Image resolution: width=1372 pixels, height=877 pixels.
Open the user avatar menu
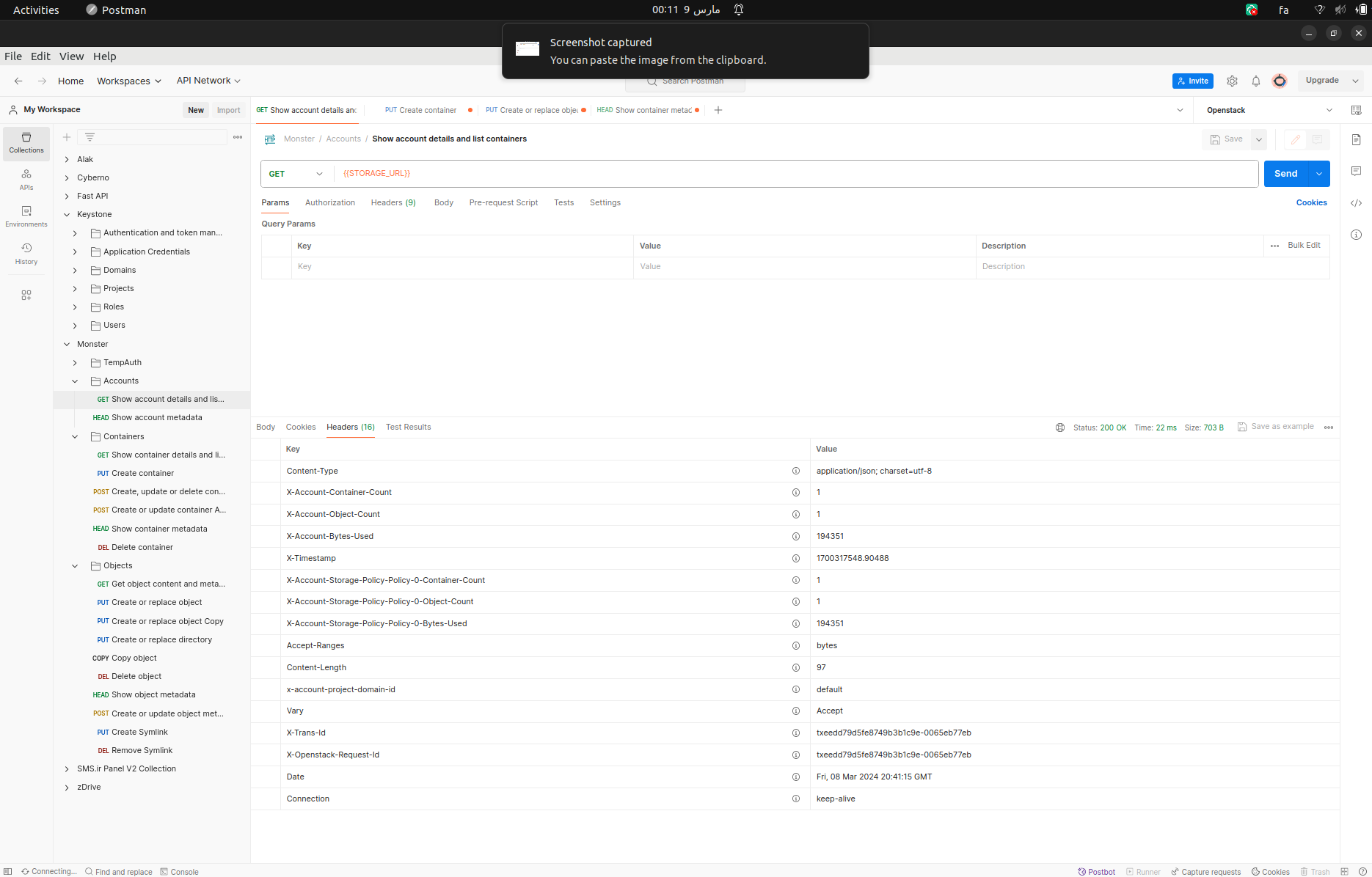tap(1280, 81)
